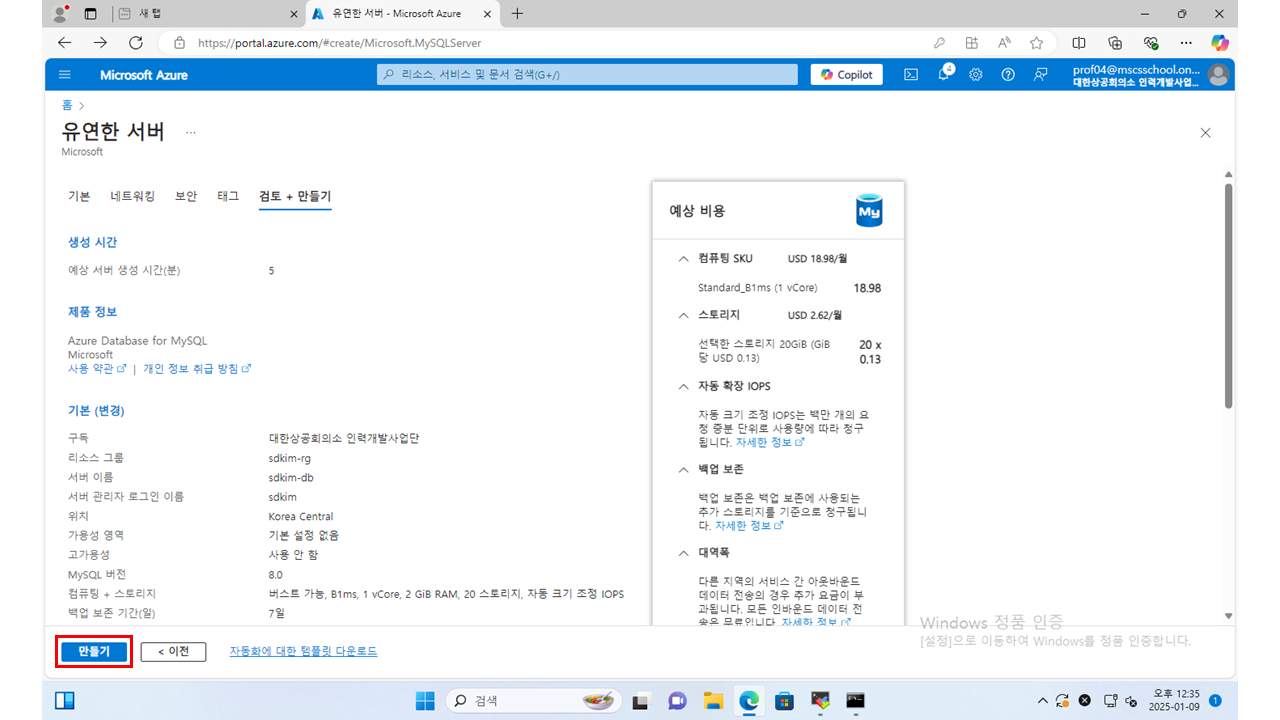Image resolution: width=1280 pixels, height=720 pixels.
Task: Reload the Azure portal page
Action: 136,43
